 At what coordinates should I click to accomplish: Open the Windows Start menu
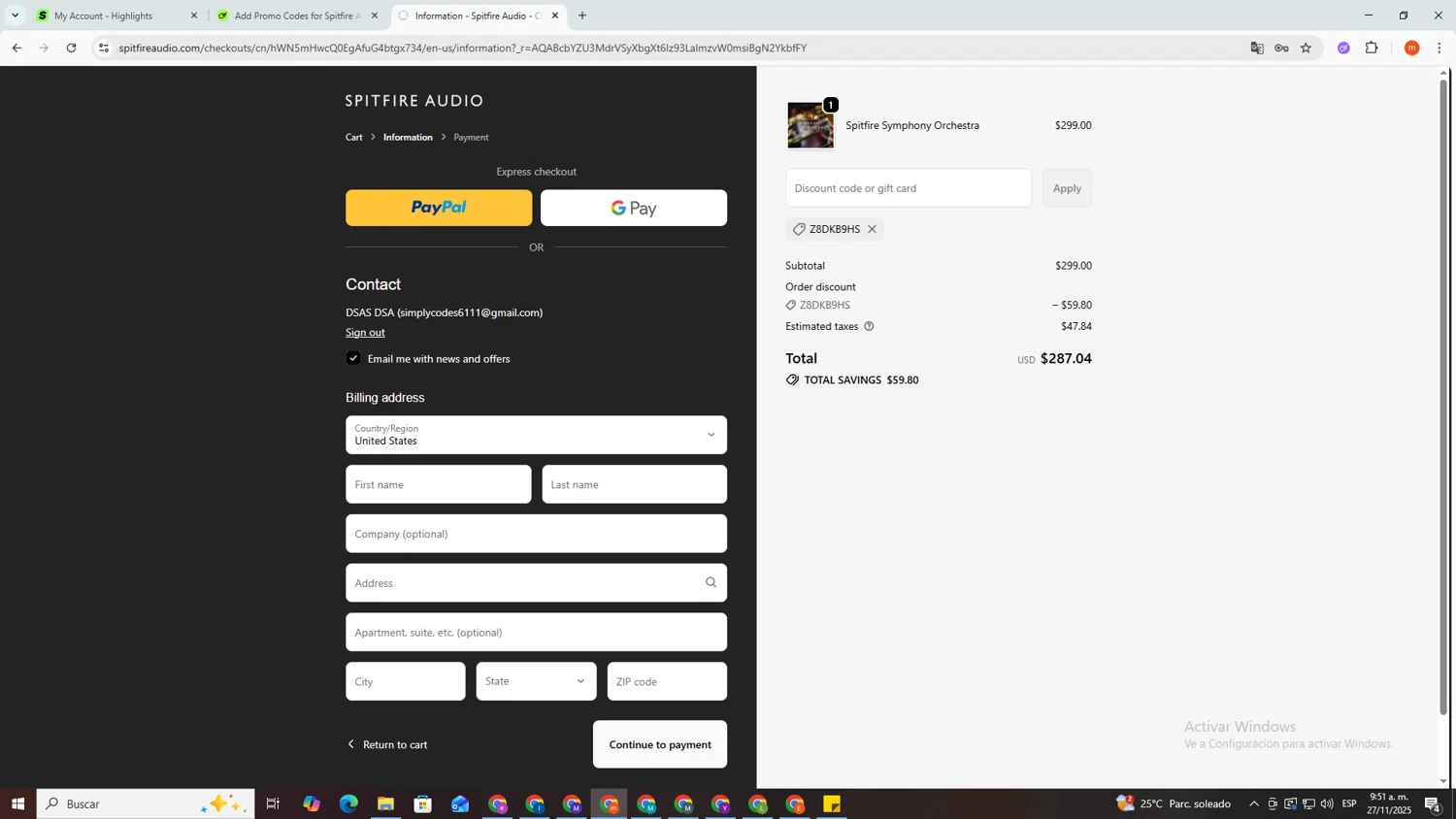17,803
